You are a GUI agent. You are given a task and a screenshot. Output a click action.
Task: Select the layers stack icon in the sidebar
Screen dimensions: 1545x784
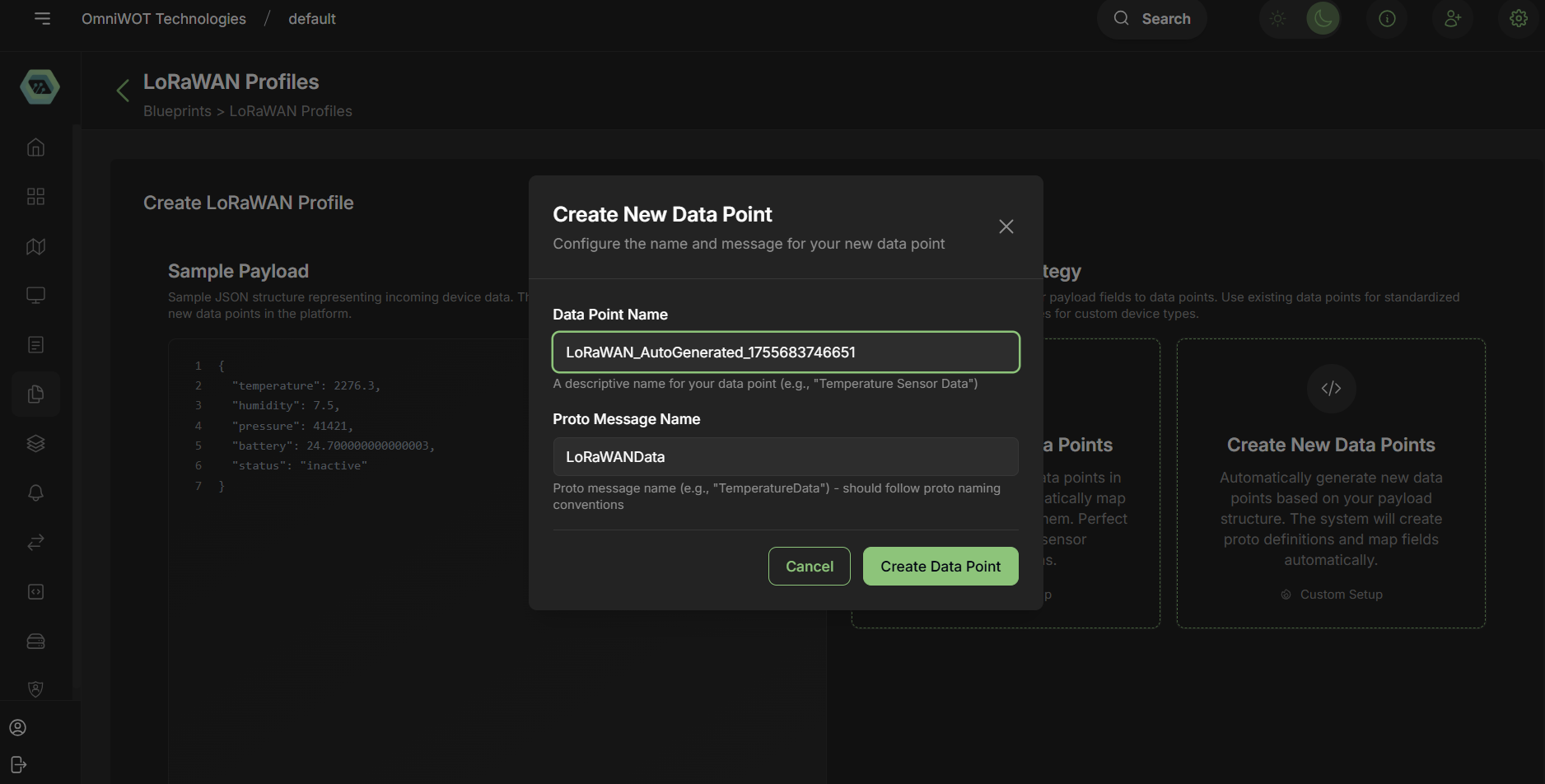[35, 443]
